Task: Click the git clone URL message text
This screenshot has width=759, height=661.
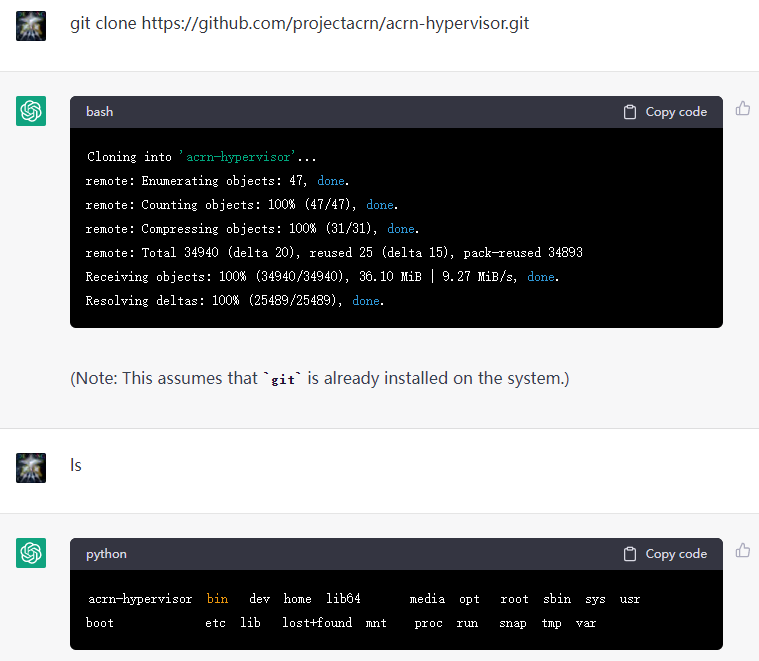Action: pyautogui.click(x=299, y=23)
